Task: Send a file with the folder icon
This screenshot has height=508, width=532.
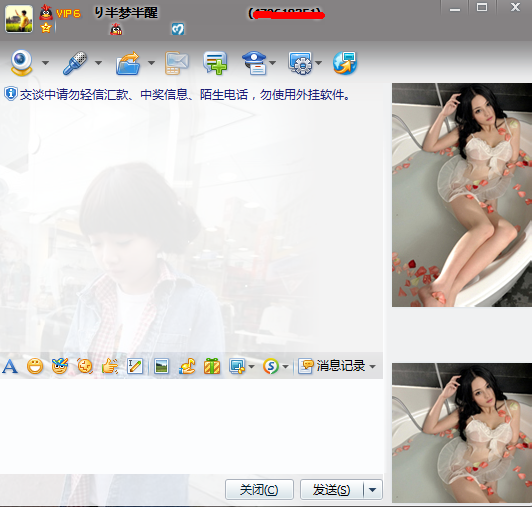Action: [x=128, y=63]
